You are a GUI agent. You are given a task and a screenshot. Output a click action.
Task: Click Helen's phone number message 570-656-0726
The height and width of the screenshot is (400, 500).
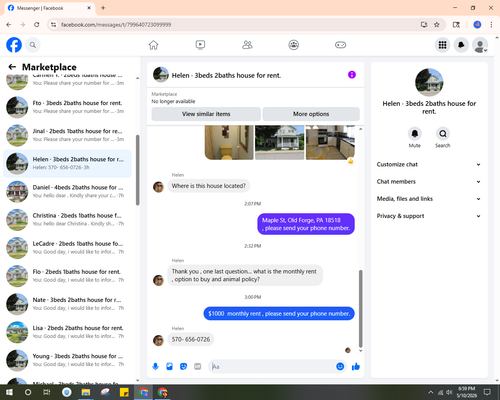click(x=191, y=340)
